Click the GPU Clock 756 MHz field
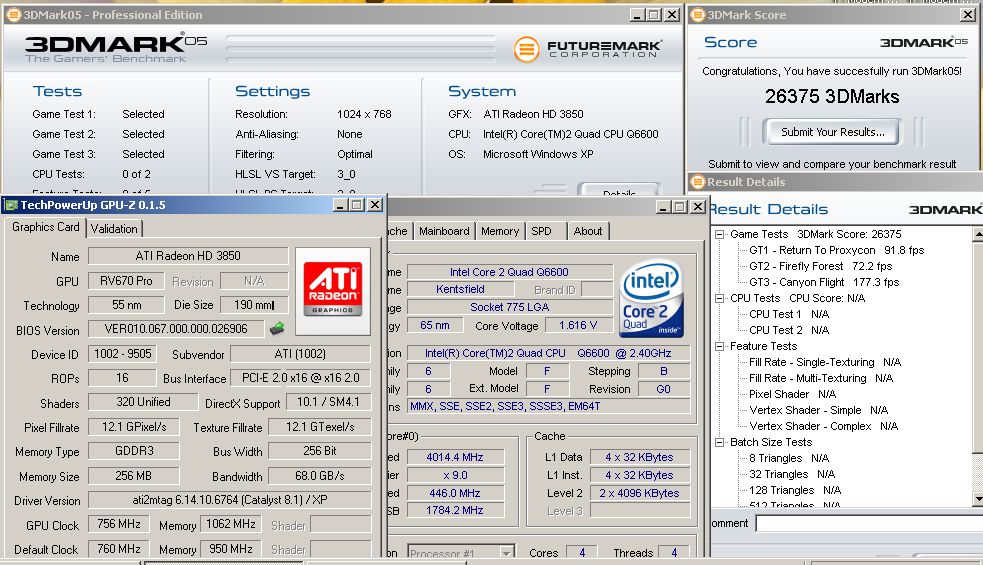This screenshot has width=983, height=565. (x=118, y=524)
